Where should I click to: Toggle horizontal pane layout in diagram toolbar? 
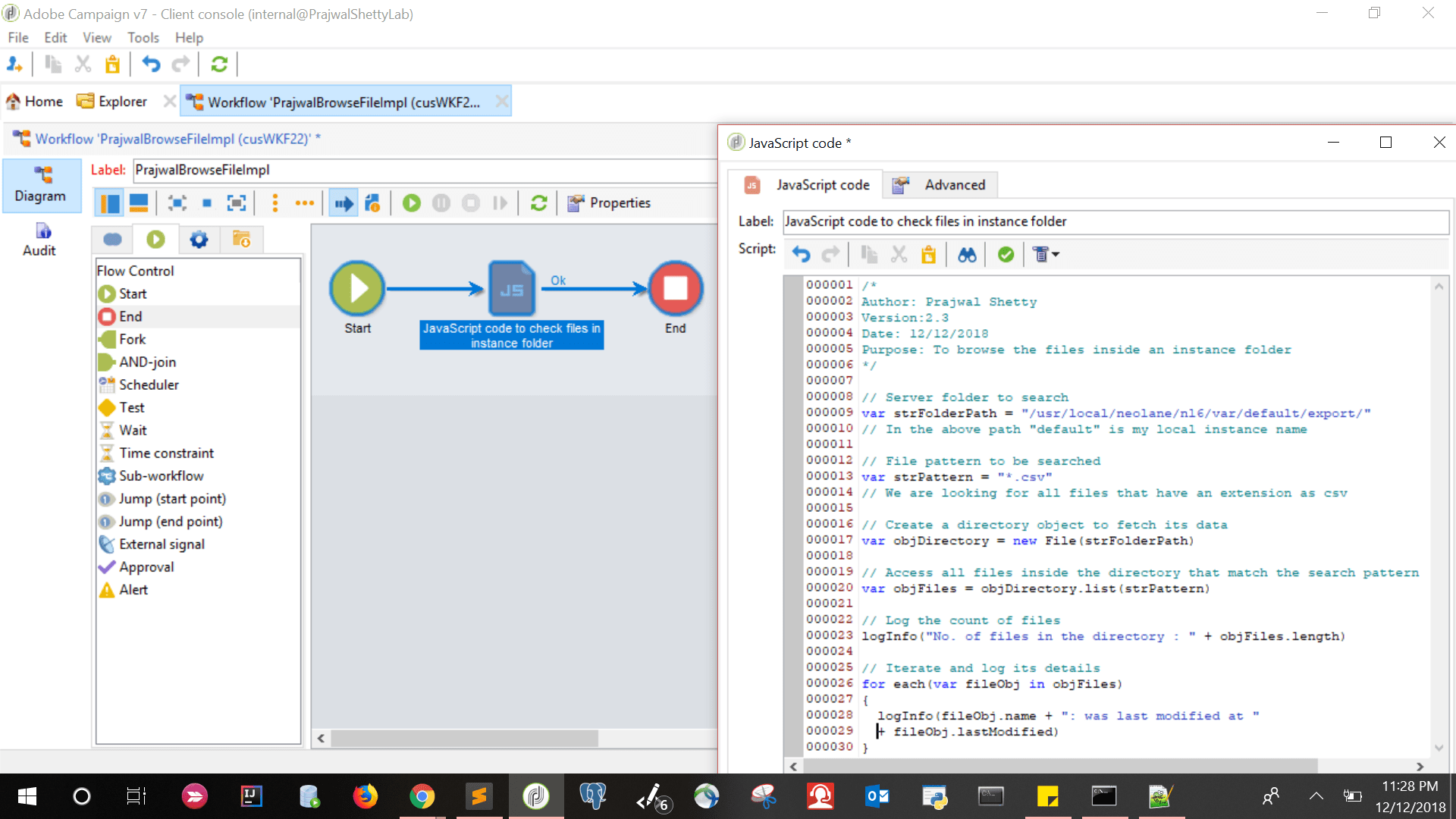[x=138, y=202]
